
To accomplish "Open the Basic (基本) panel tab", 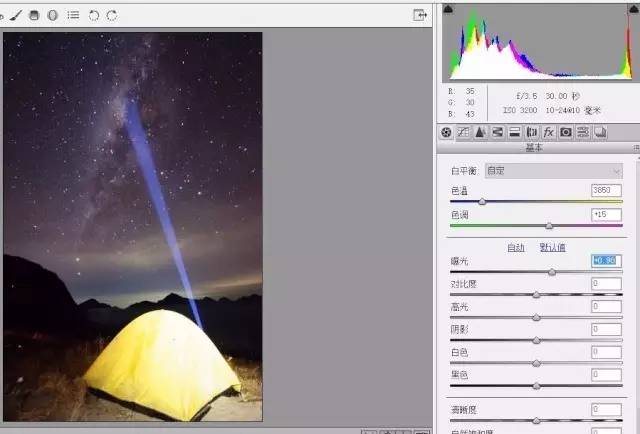I will 446,132.
